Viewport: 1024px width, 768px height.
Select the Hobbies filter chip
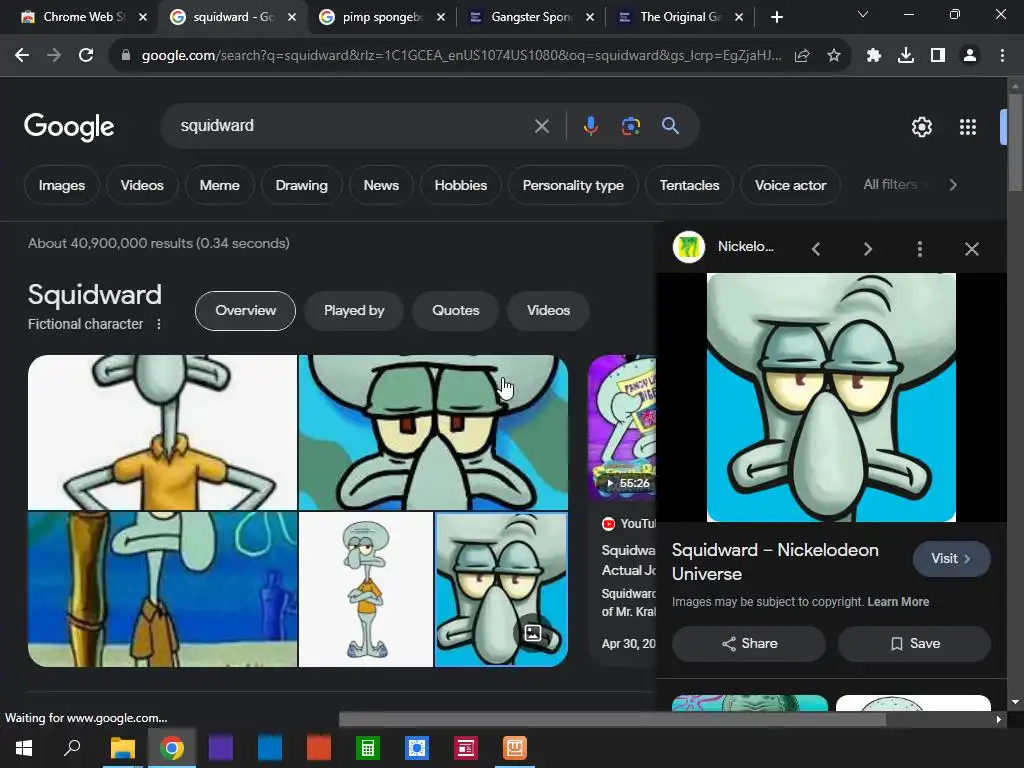tap(460, 185)
